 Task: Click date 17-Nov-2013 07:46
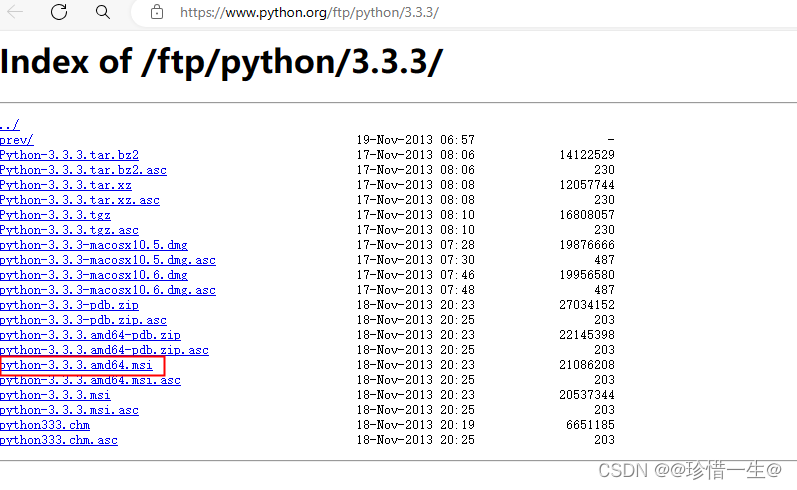415,275
